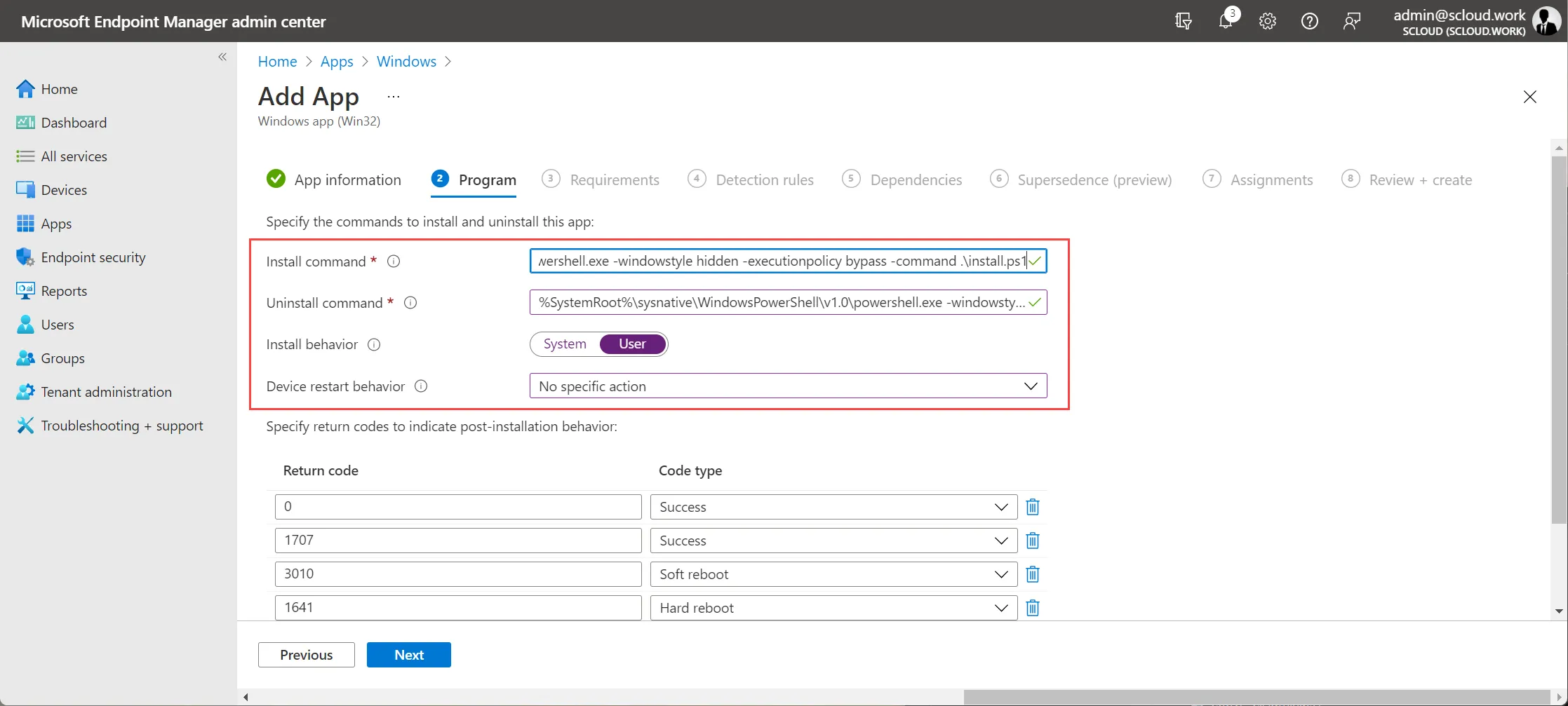Click the Next button

point(409,655)
